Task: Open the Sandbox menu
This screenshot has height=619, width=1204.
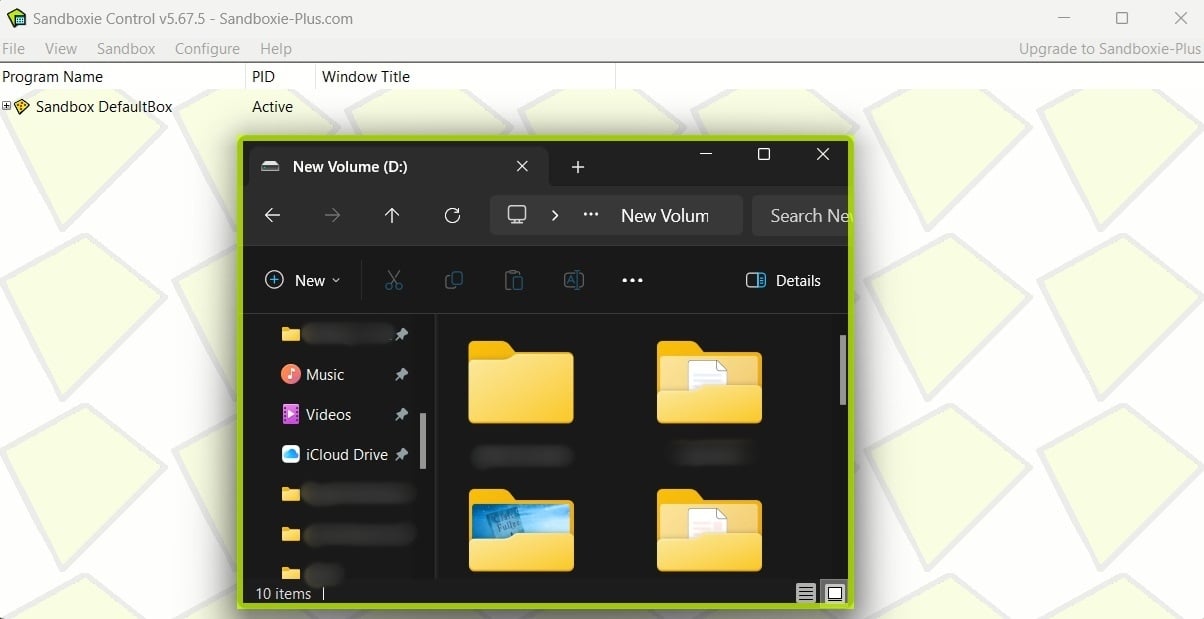Action: (x=126, y=48)
